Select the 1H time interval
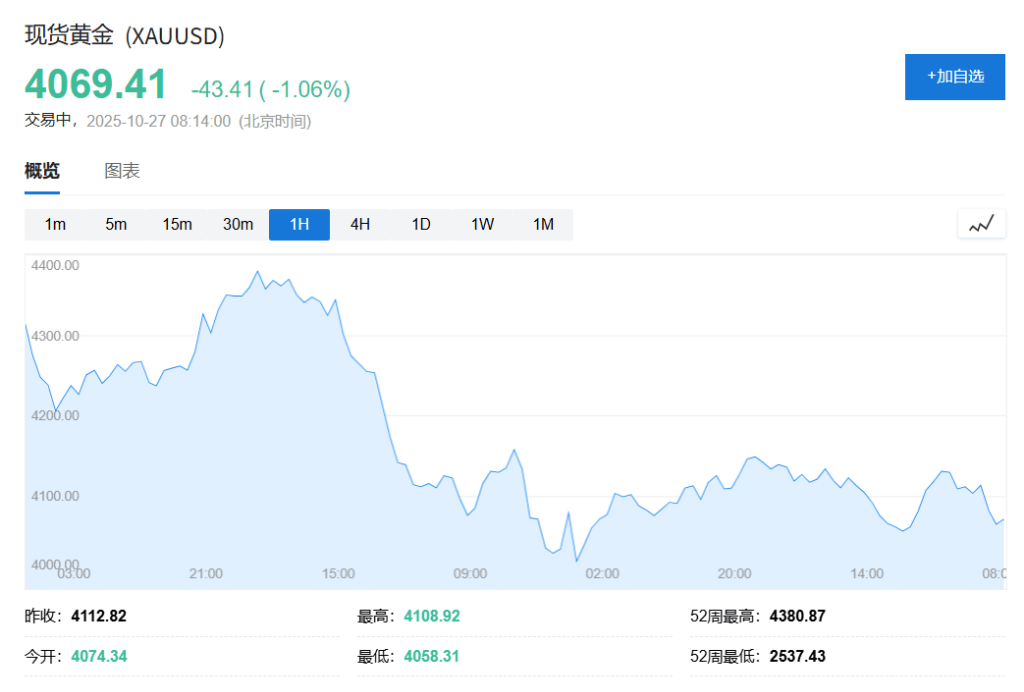 (299, 224)
